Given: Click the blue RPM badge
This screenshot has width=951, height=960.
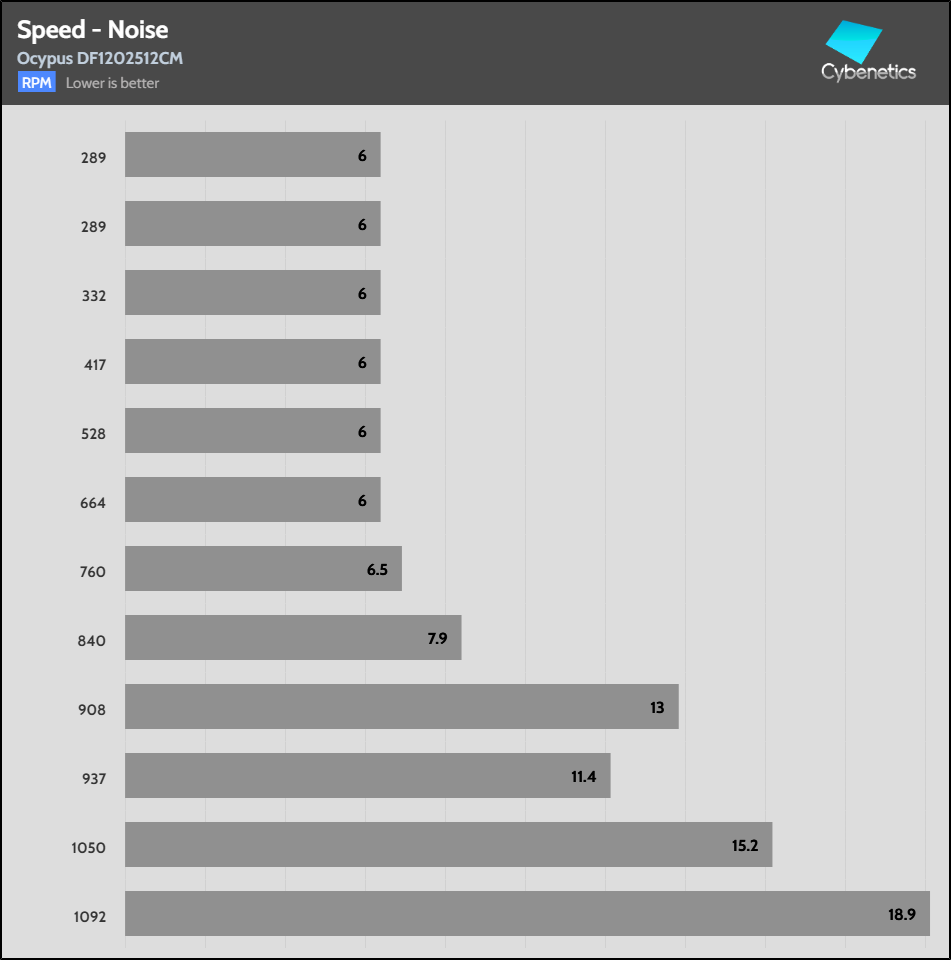Looking at the screenshot, I should (36, 83).
